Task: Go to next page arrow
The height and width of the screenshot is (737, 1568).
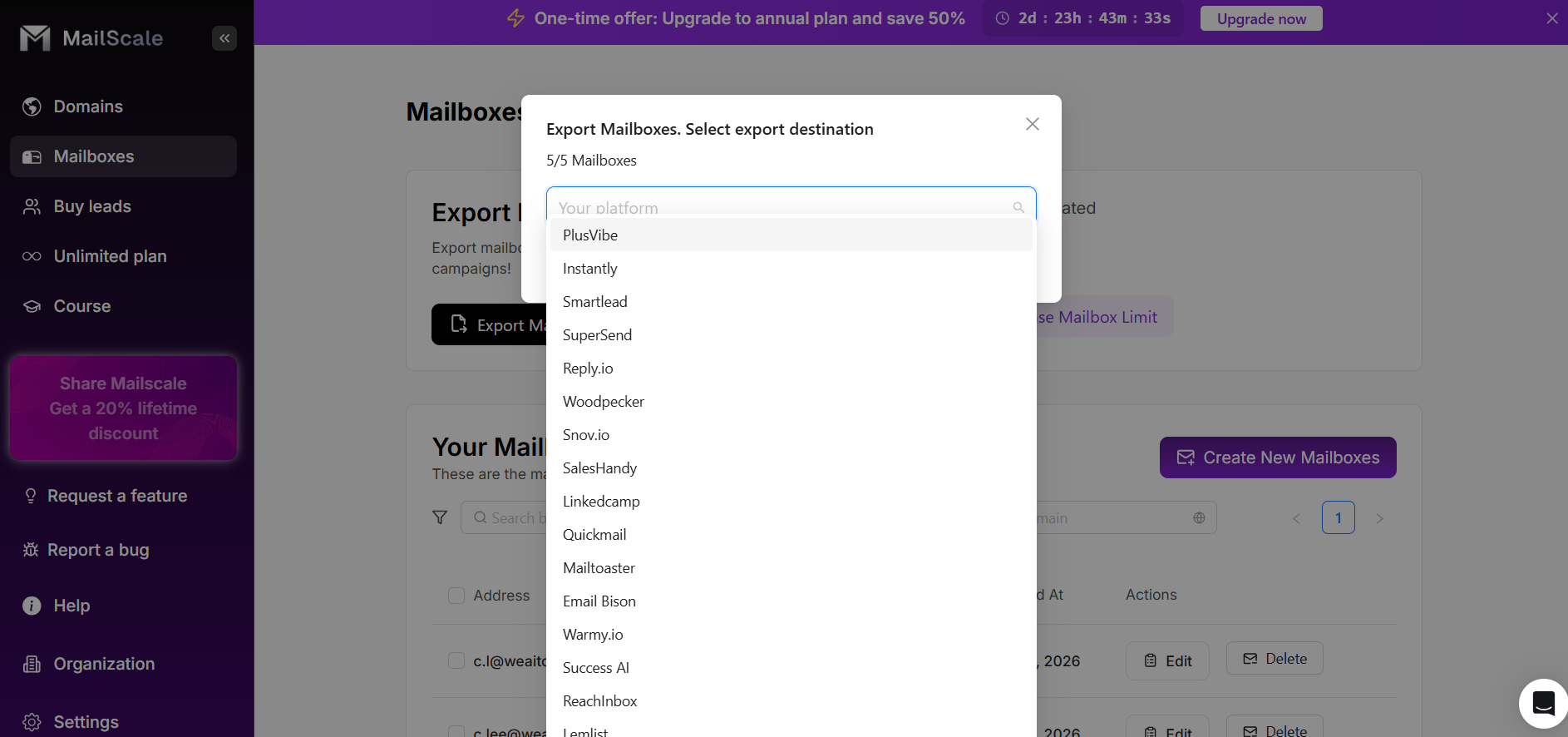Action: tap(1380, 518)
